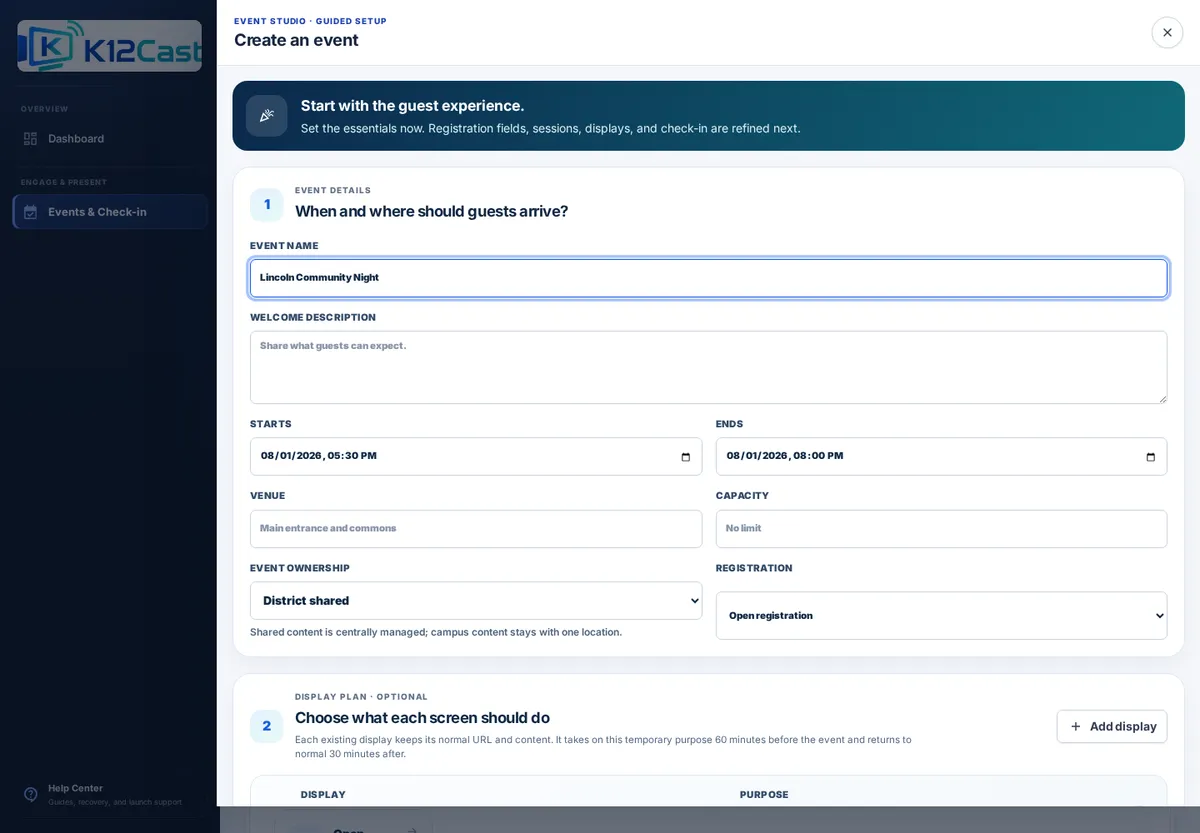The width and height of the screenshot is (1200, 833).
Task: Click the "Start with the guest experience." banner text
Action: point(412,106)
